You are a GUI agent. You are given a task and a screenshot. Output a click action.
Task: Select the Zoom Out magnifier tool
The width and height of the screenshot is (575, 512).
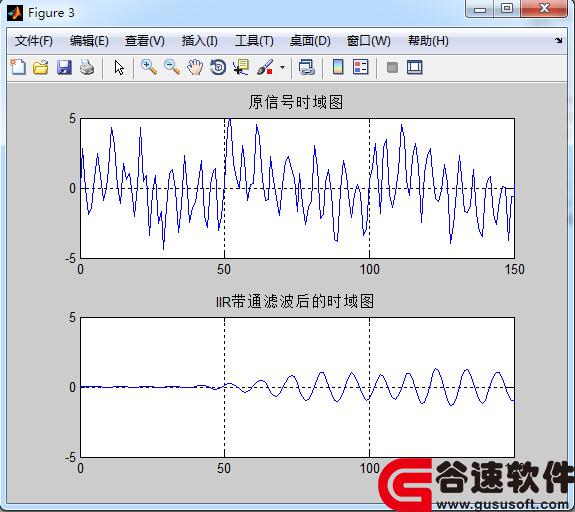coord(172,67)
